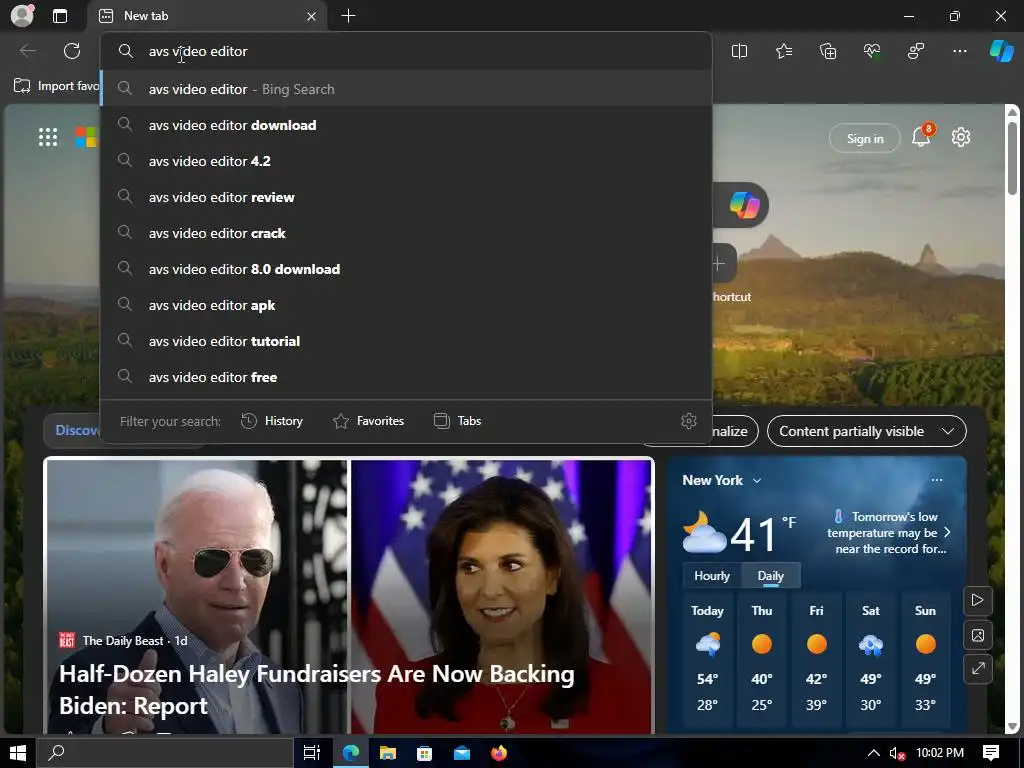Select the 'avs video editor apk' suggestion
The height and width of the screenshot is (768, 1024).
click(406, 305)
